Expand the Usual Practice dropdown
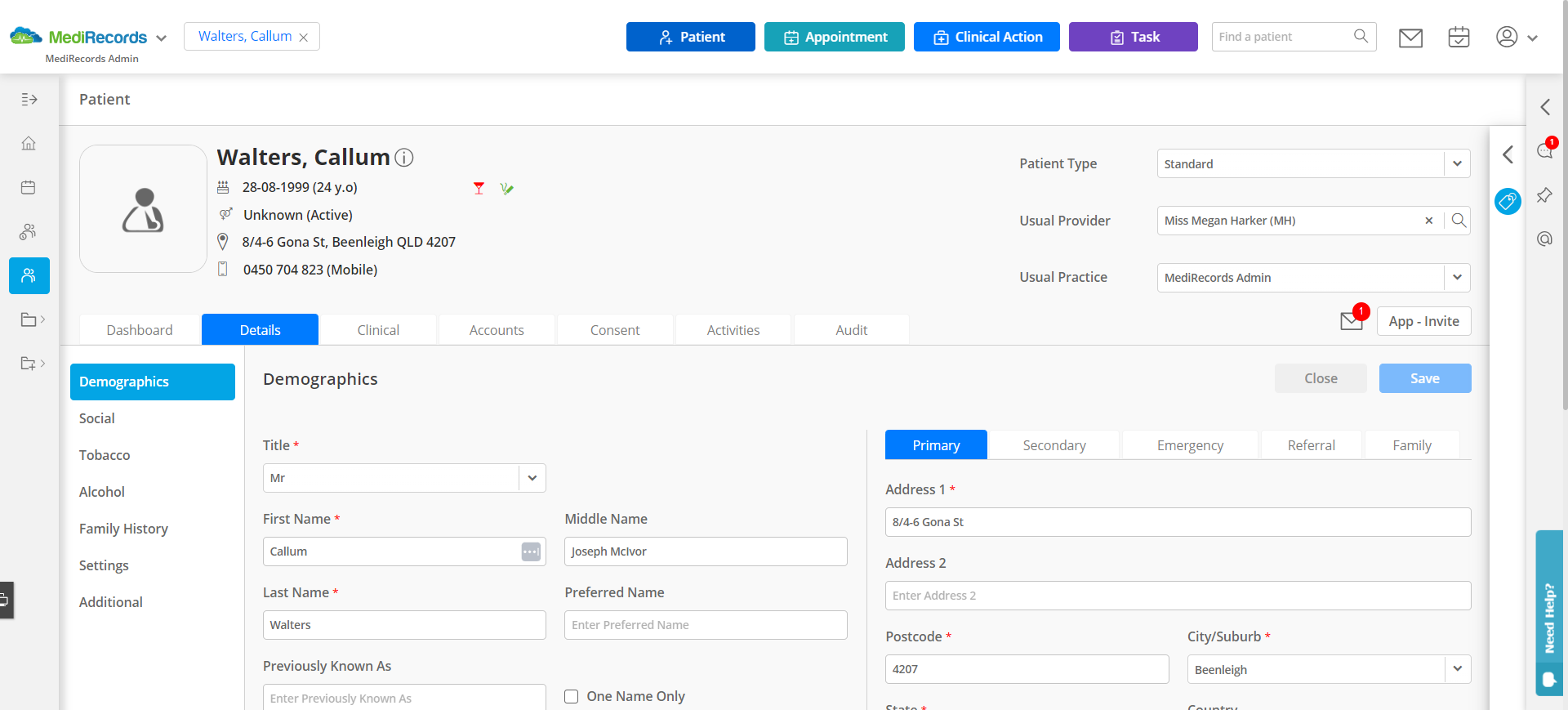 click(1313, 278)
